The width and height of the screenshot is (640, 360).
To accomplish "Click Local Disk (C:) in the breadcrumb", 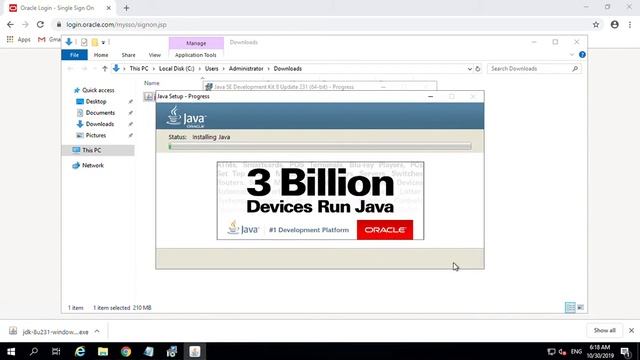I will pyautogui.click(x=176, y=69).
